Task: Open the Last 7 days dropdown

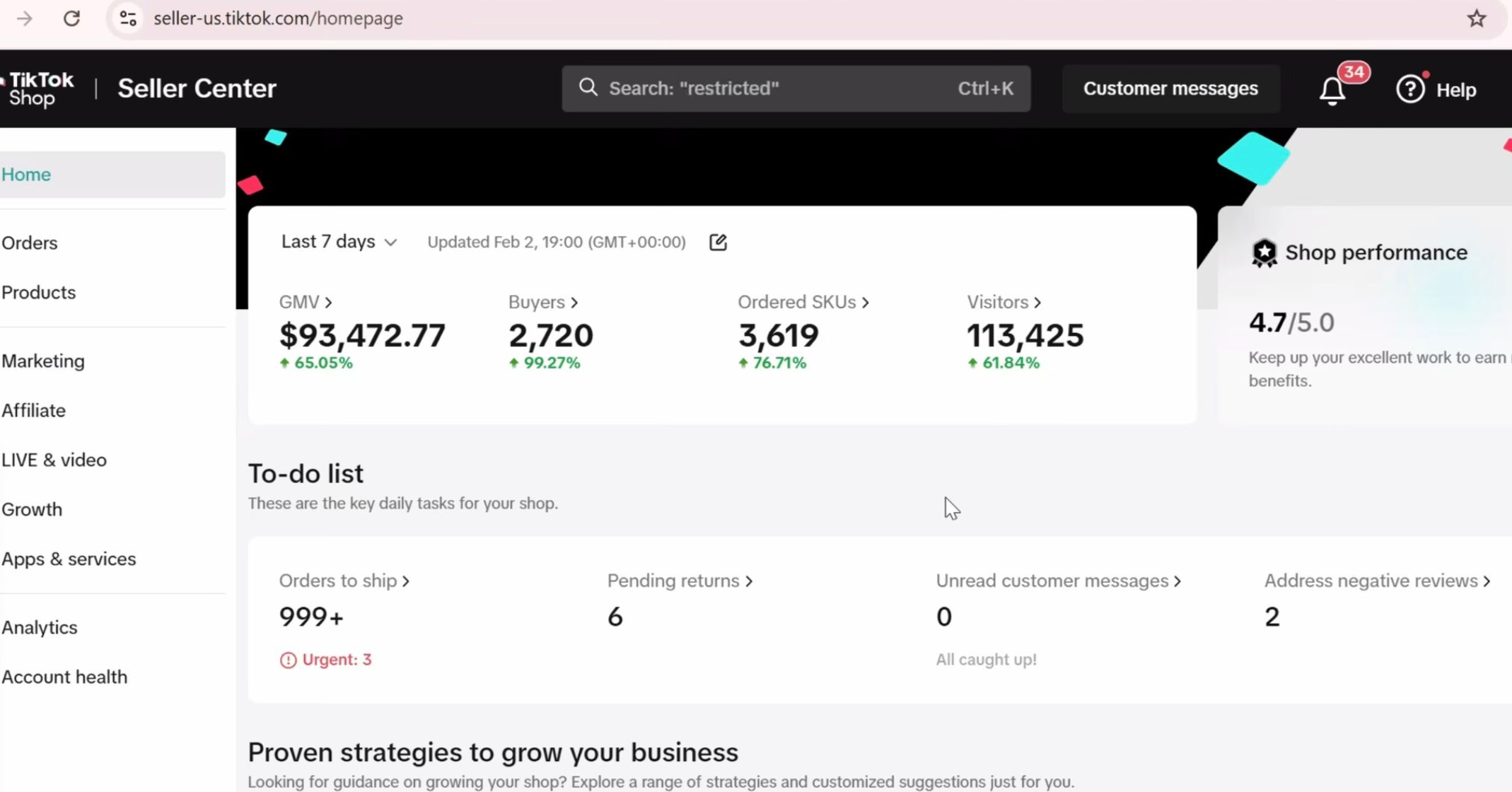Action: pyautogui.click(x=339, y=242)
